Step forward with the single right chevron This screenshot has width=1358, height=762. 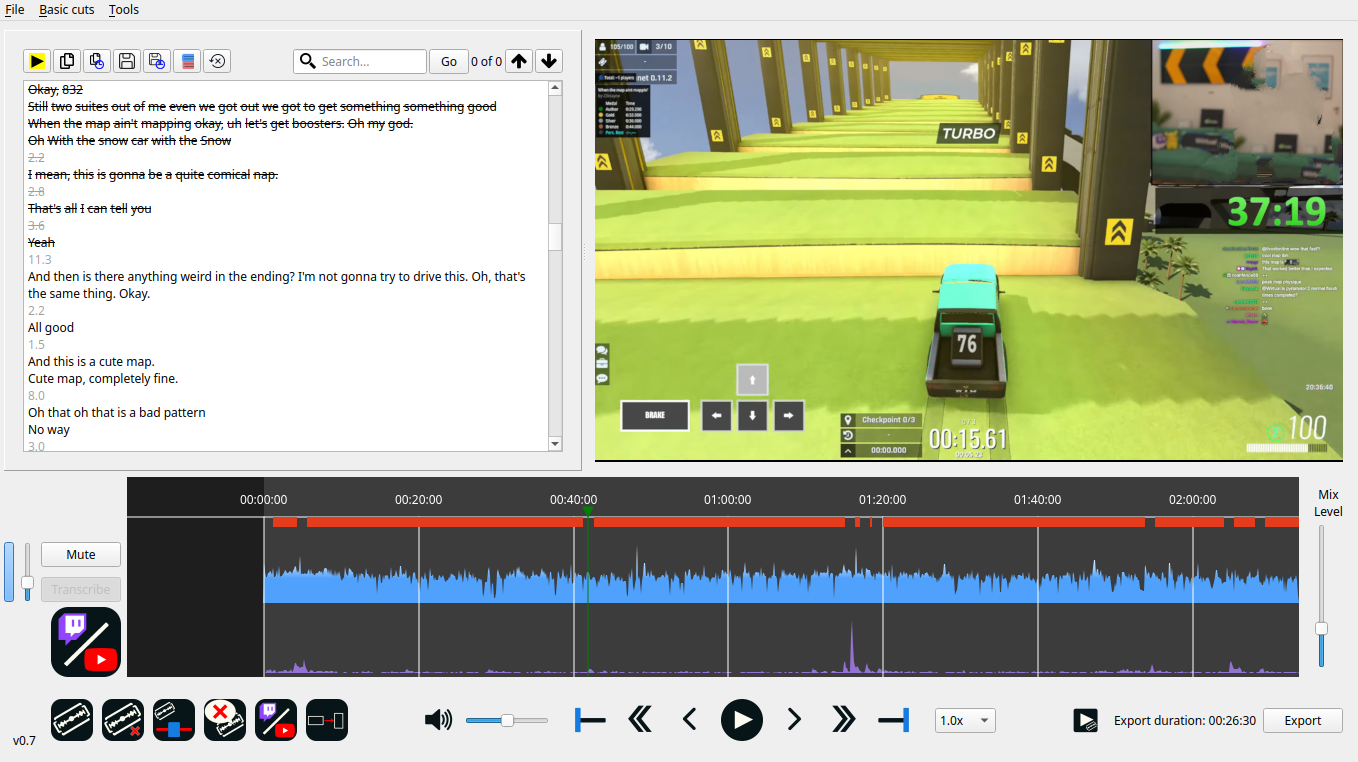[x=794, y=720]
